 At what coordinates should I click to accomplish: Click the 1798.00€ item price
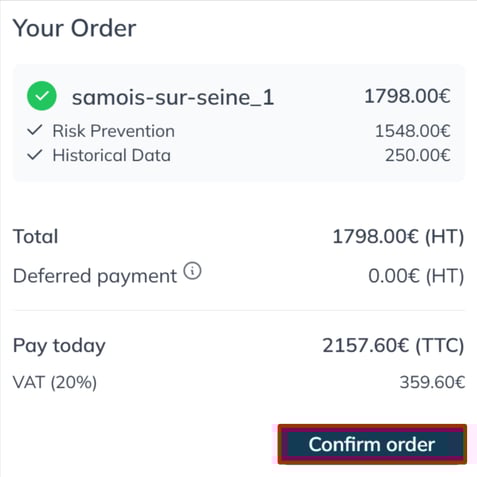(407, 96)
